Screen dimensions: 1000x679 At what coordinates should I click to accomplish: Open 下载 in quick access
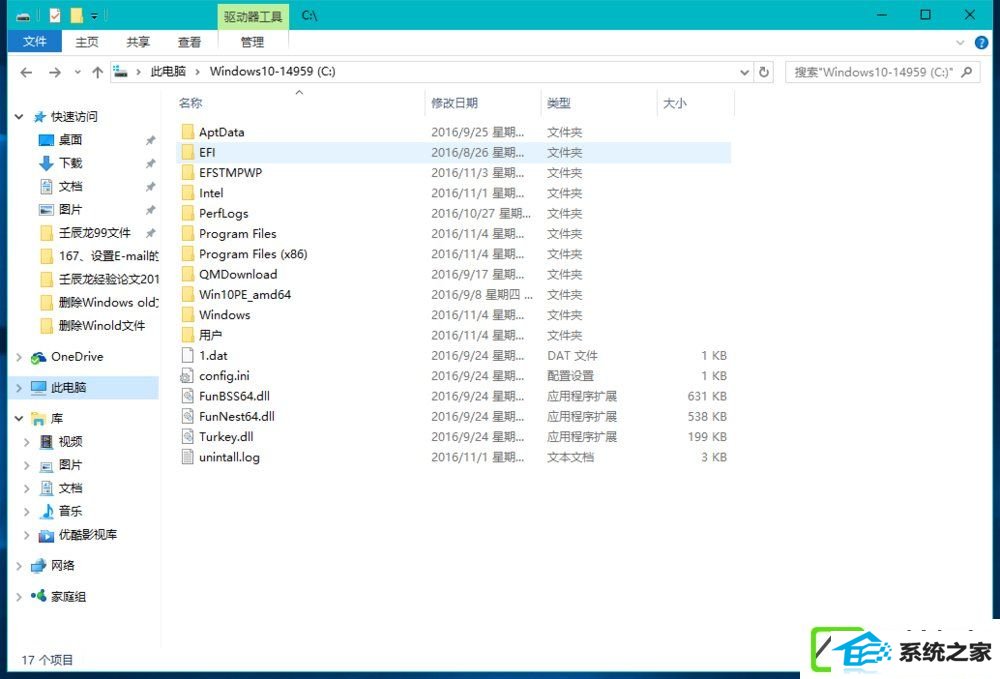coord(70,163)
